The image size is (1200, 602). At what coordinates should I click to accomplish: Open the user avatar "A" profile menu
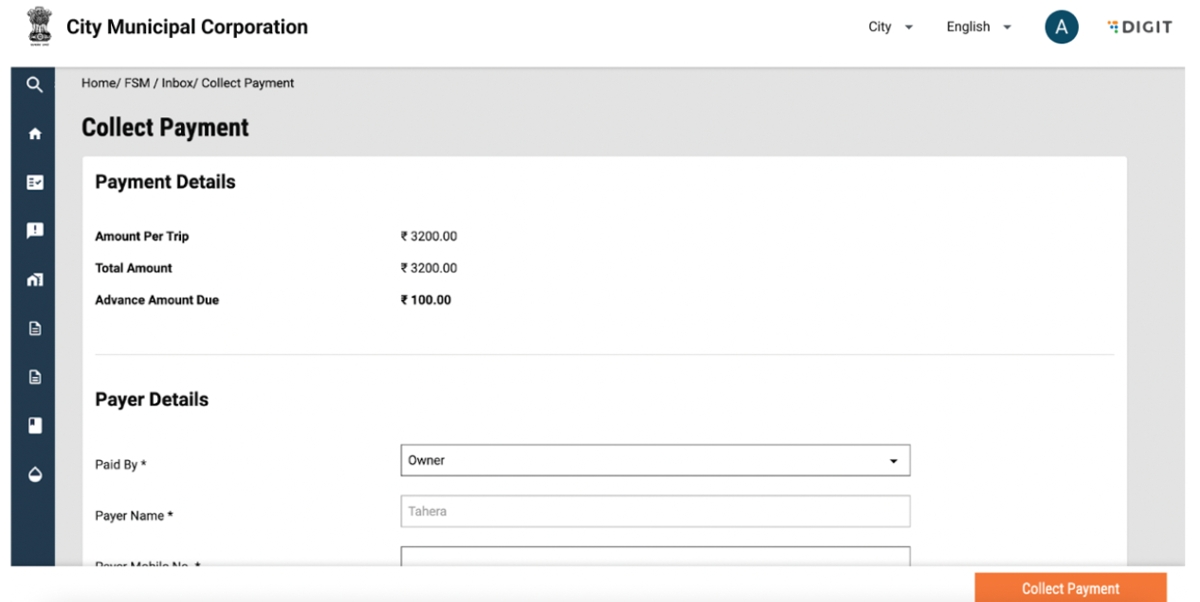(1061, 27)
